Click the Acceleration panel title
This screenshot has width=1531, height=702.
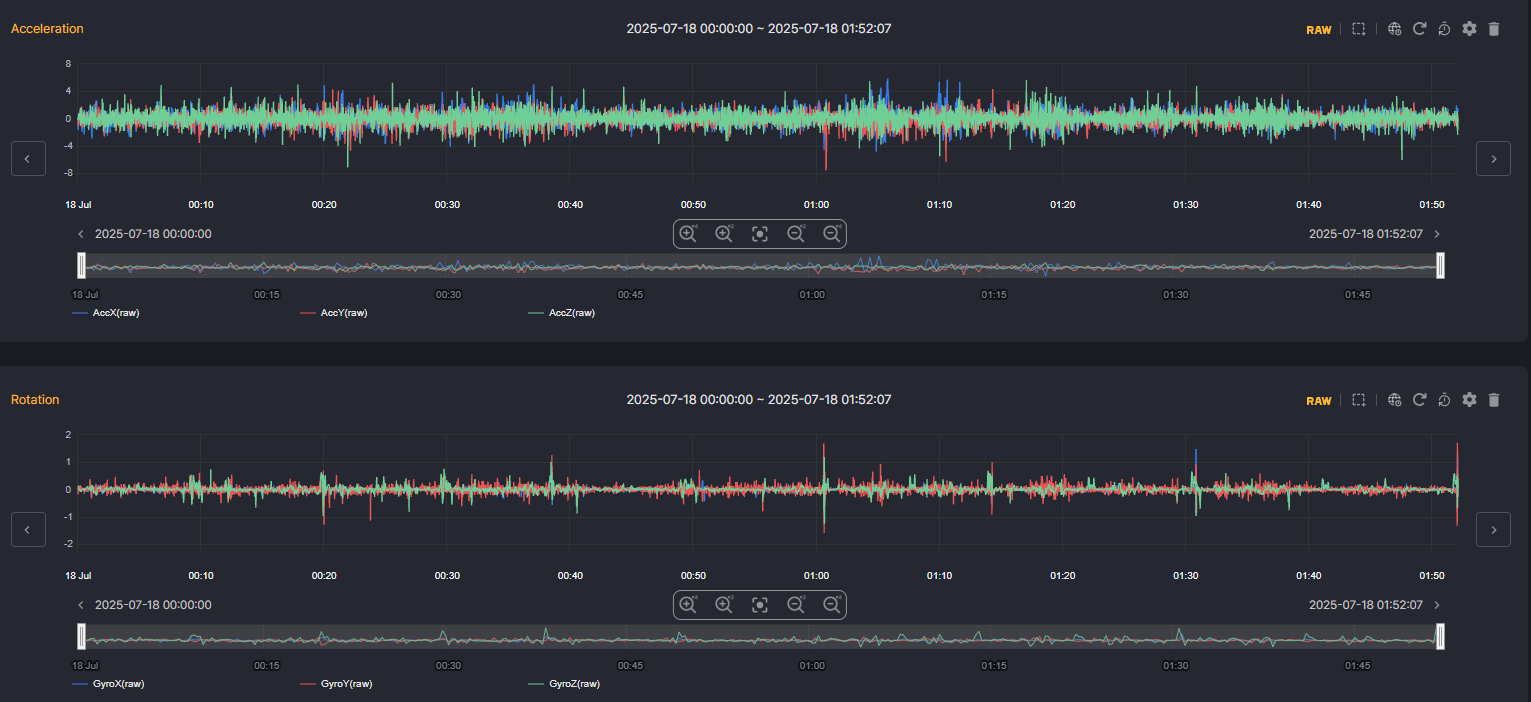click(x=47, y=29)
